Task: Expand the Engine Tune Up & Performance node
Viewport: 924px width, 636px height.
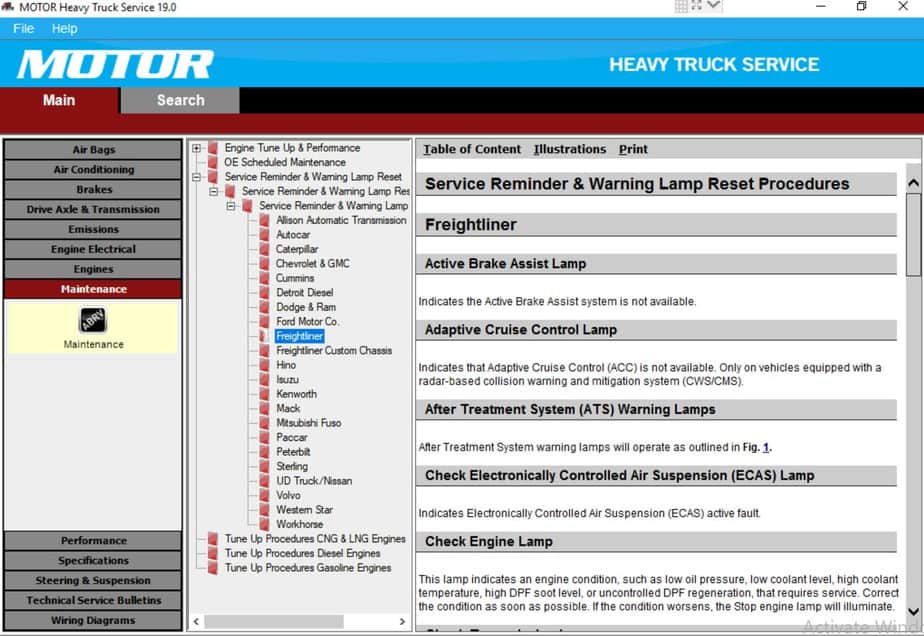Action: (x=197, y=148)
